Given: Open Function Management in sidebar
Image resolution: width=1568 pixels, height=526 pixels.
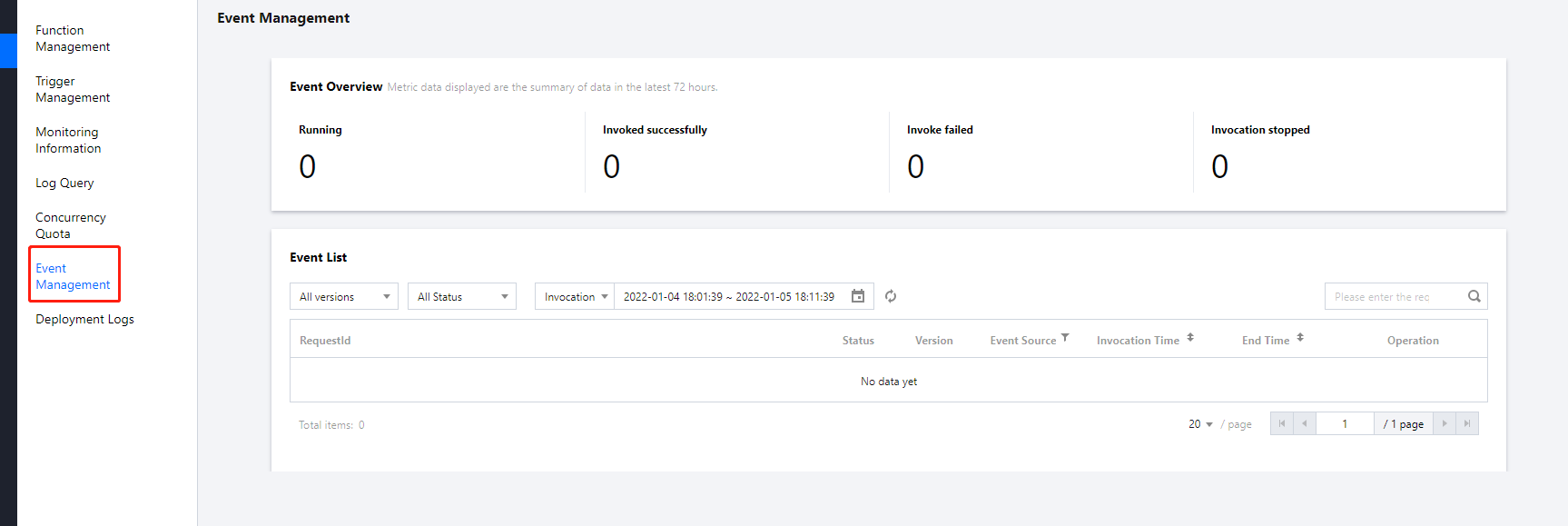Looking at the screenshot, I should (73, 38).
